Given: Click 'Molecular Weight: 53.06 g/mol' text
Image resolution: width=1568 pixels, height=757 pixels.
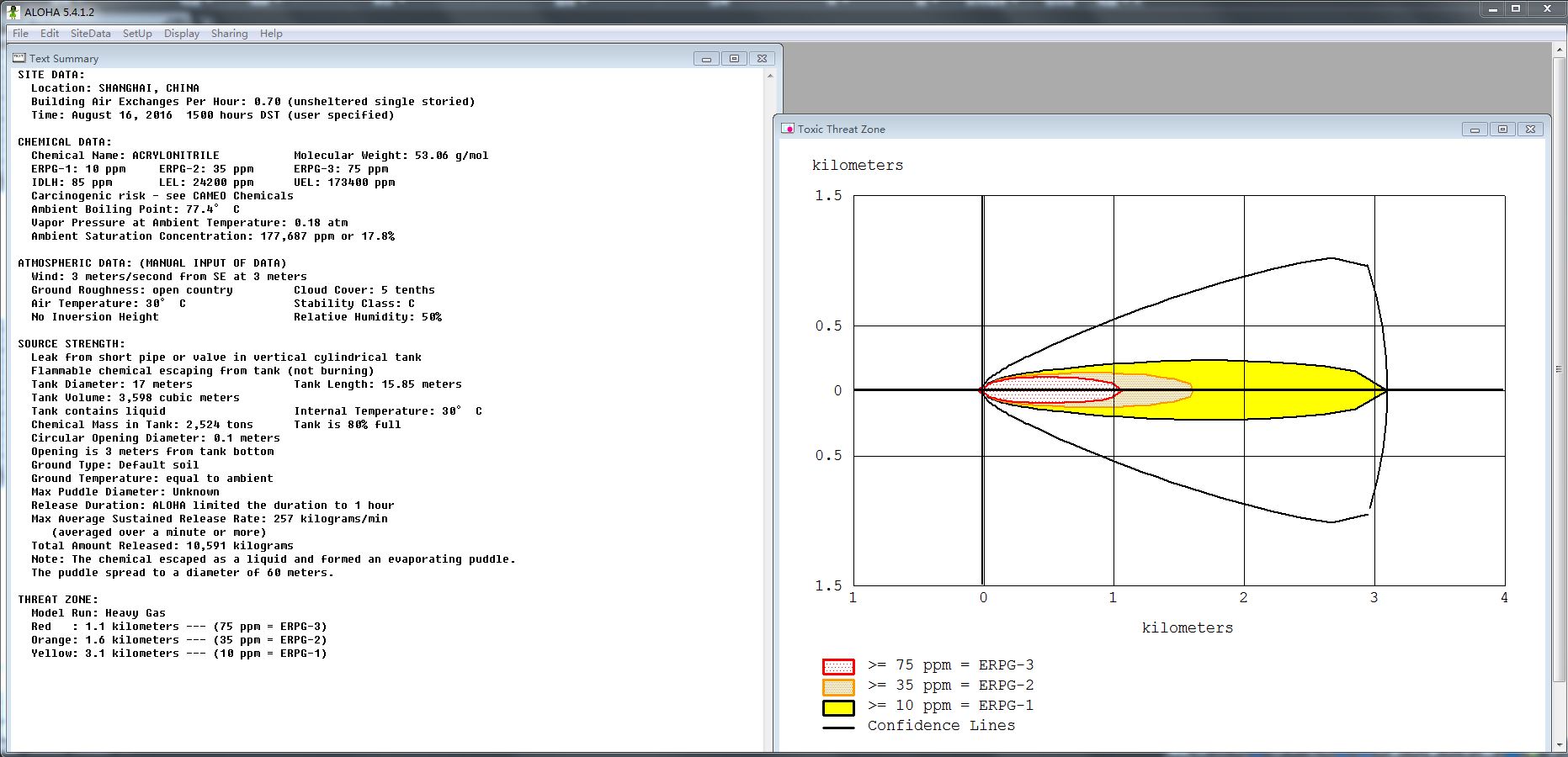Looking at the screenshot, I should [x=391, y=156].
